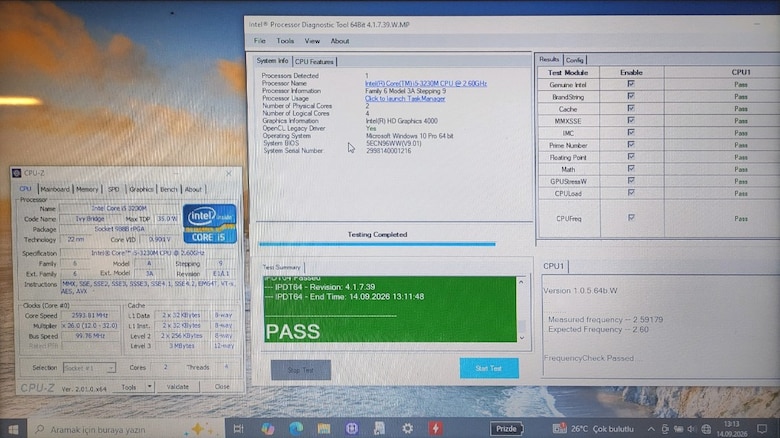Screen dimensions: 780x438
Task: Open the weather widget showing 26°C
Action: tap(593, 429)
